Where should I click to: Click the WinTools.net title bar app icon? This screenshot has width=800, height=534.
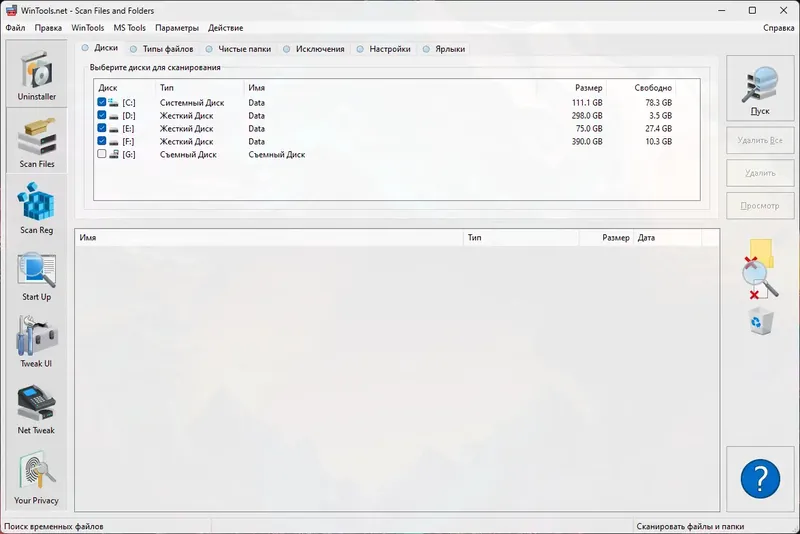point(11,10)
